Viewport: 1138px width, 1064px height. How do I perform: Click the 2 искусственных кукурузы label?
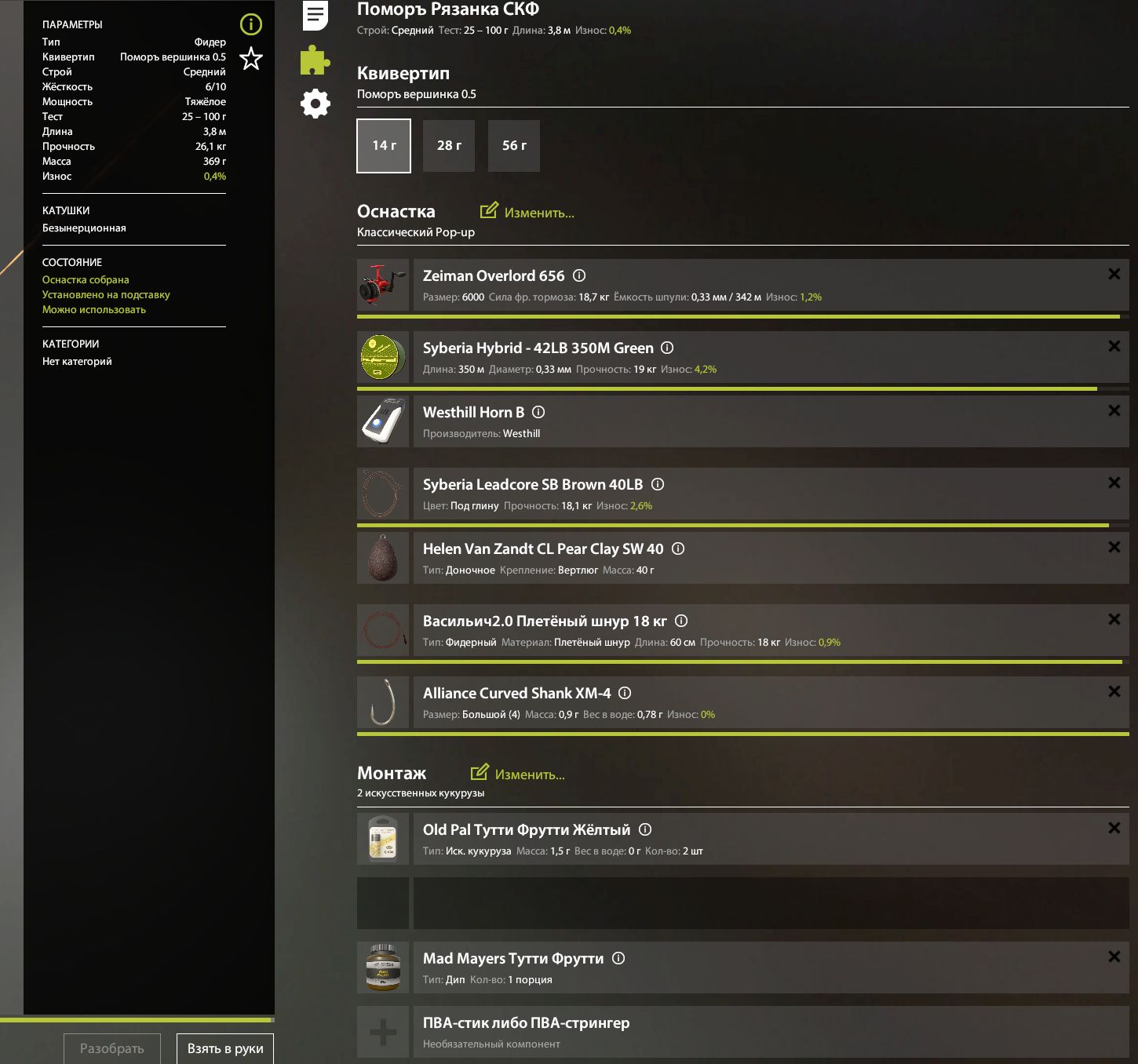pyautogui.click(x=421, y=793)
